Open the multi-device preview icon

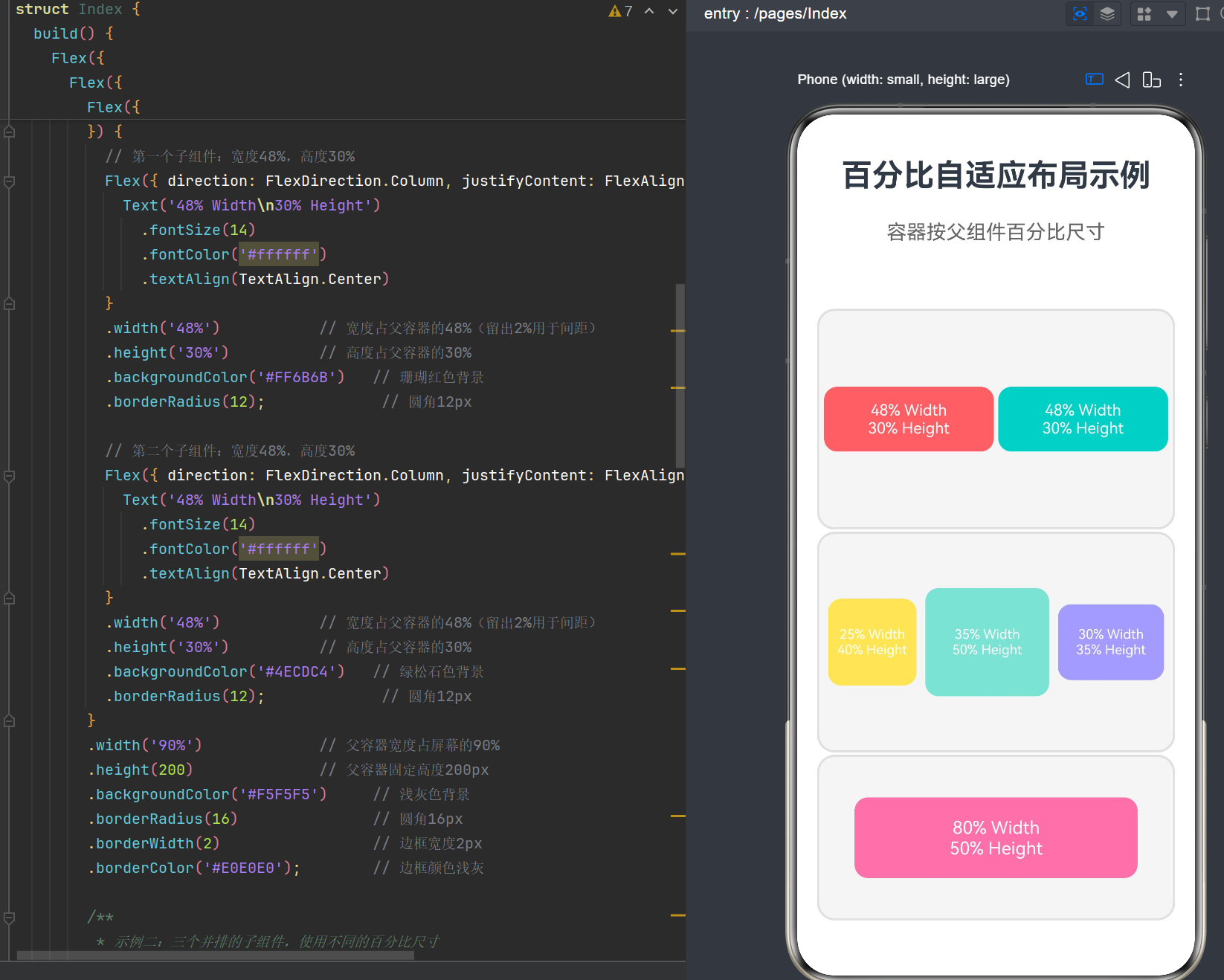point(1151,80)
